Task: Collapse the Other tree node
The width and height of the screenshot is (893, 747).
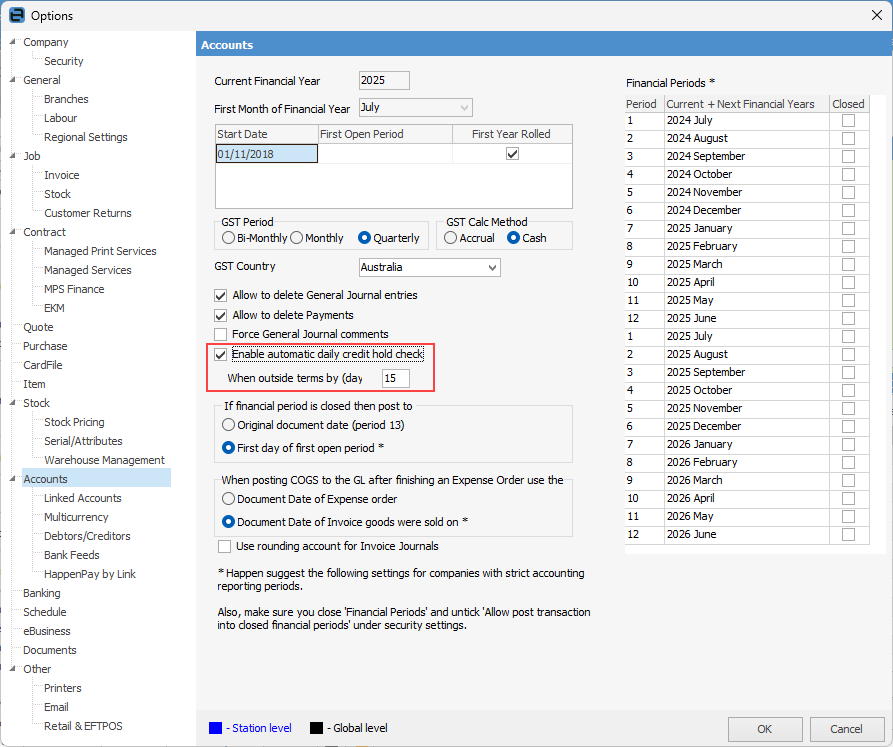Action: click(13, 668)
